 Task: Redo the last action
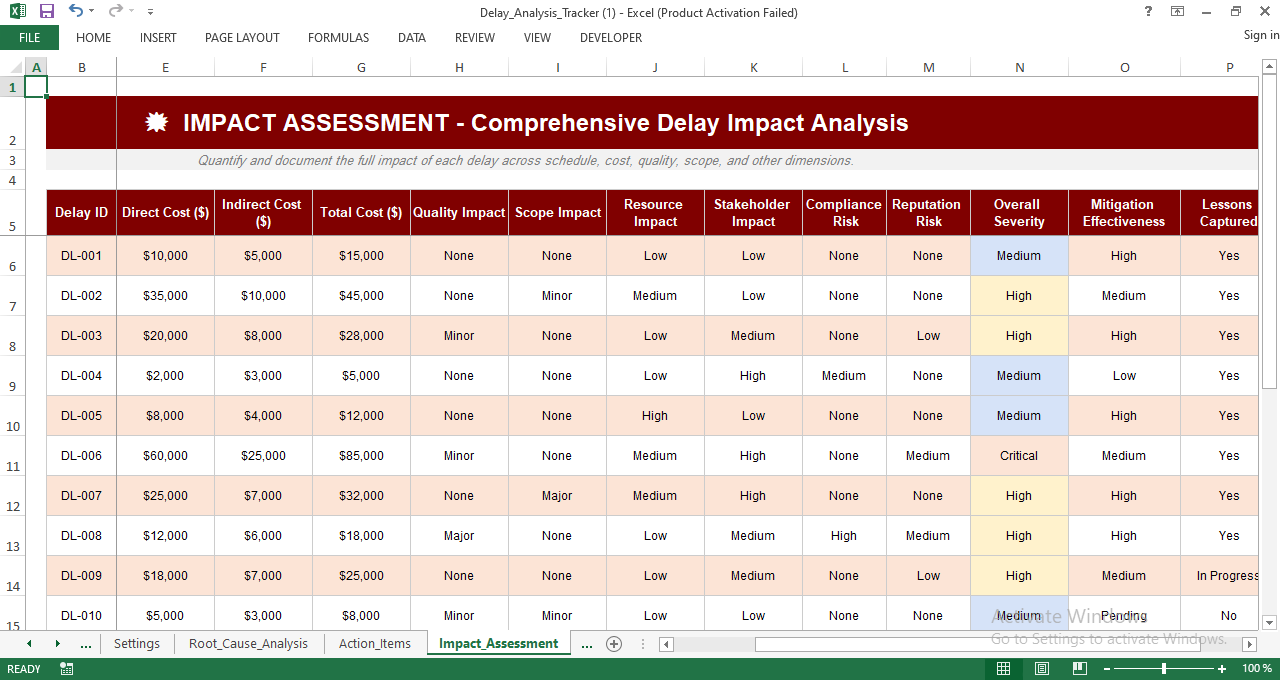coord(116,11)
